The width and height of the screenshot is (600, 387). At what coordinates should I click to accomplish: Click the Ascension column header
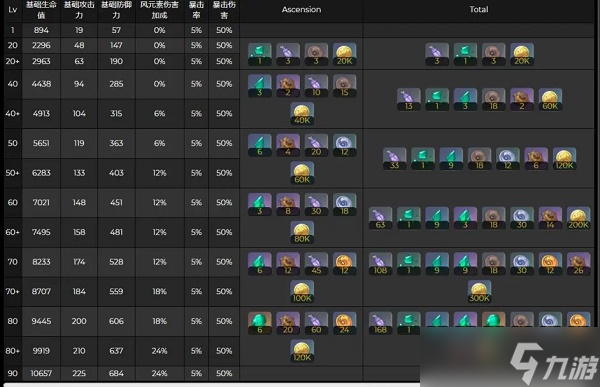pos(302,10)
